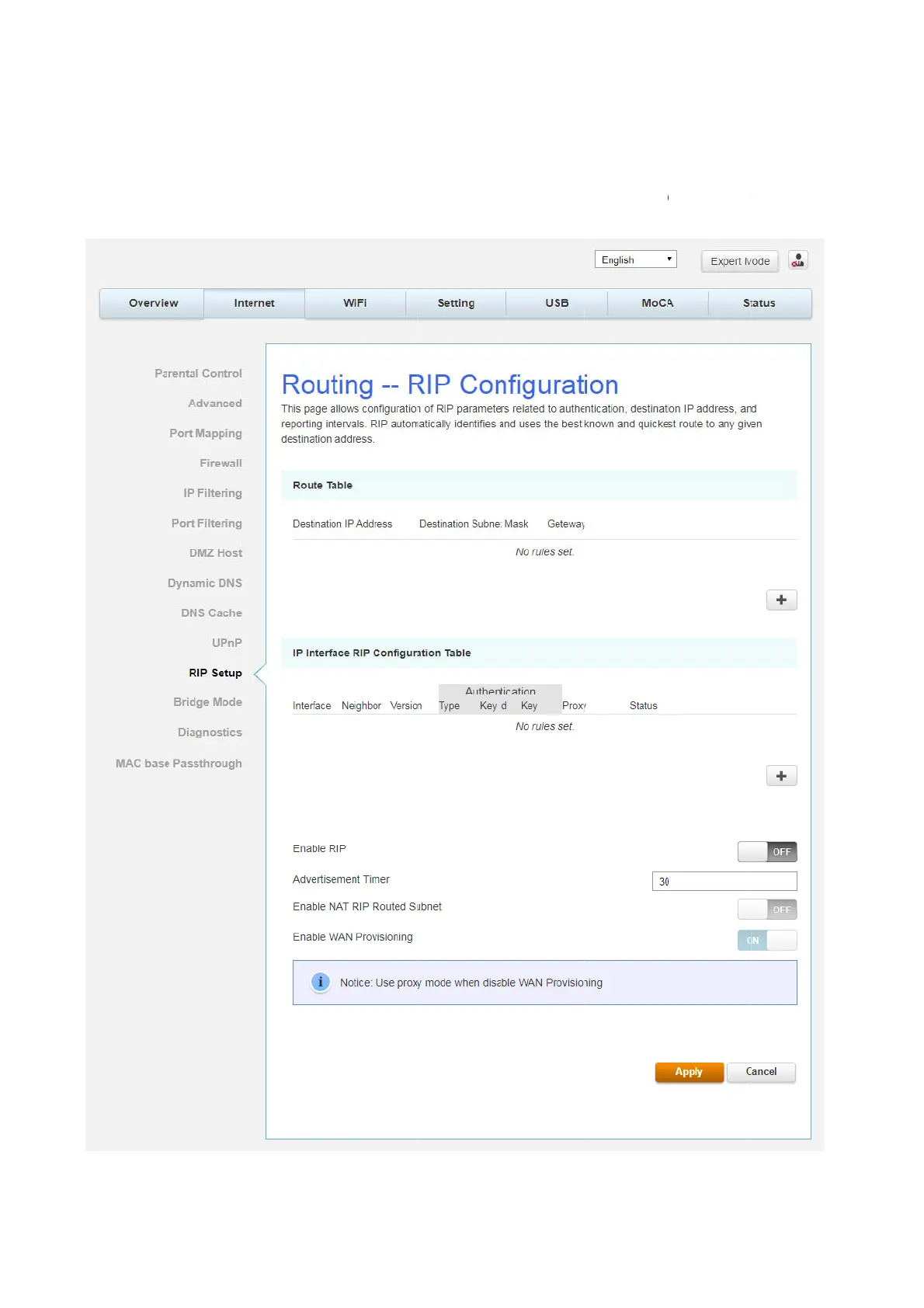
Task: Click the Advertisement Timer input field
Action: click(724, 882)
